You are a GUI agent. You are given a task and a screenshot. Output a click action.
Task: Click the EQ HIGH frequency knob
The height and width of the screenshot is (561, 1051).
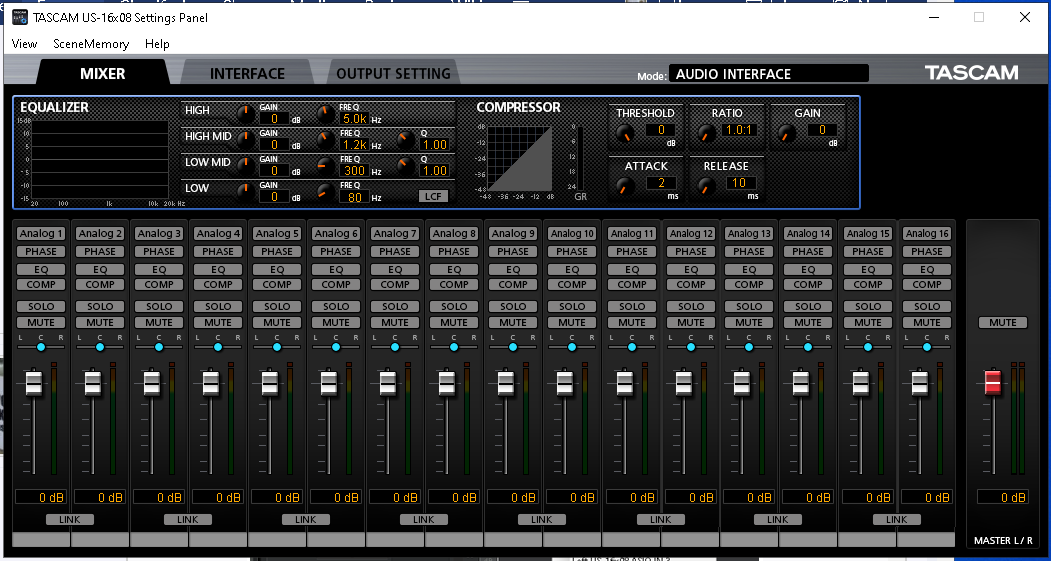point(326,115)
